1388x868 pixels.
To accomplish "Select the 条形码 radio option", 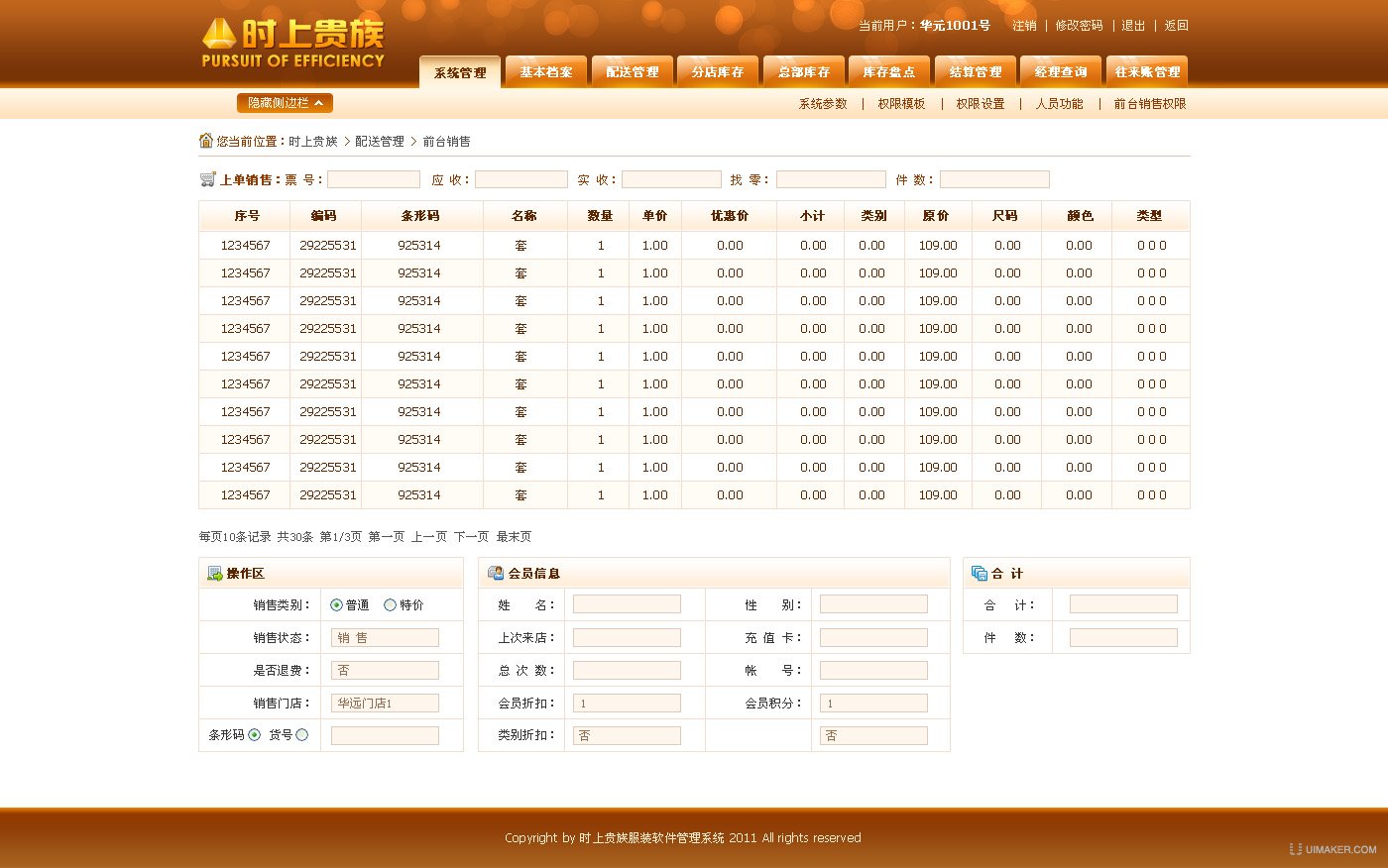I will pos(255,735).
